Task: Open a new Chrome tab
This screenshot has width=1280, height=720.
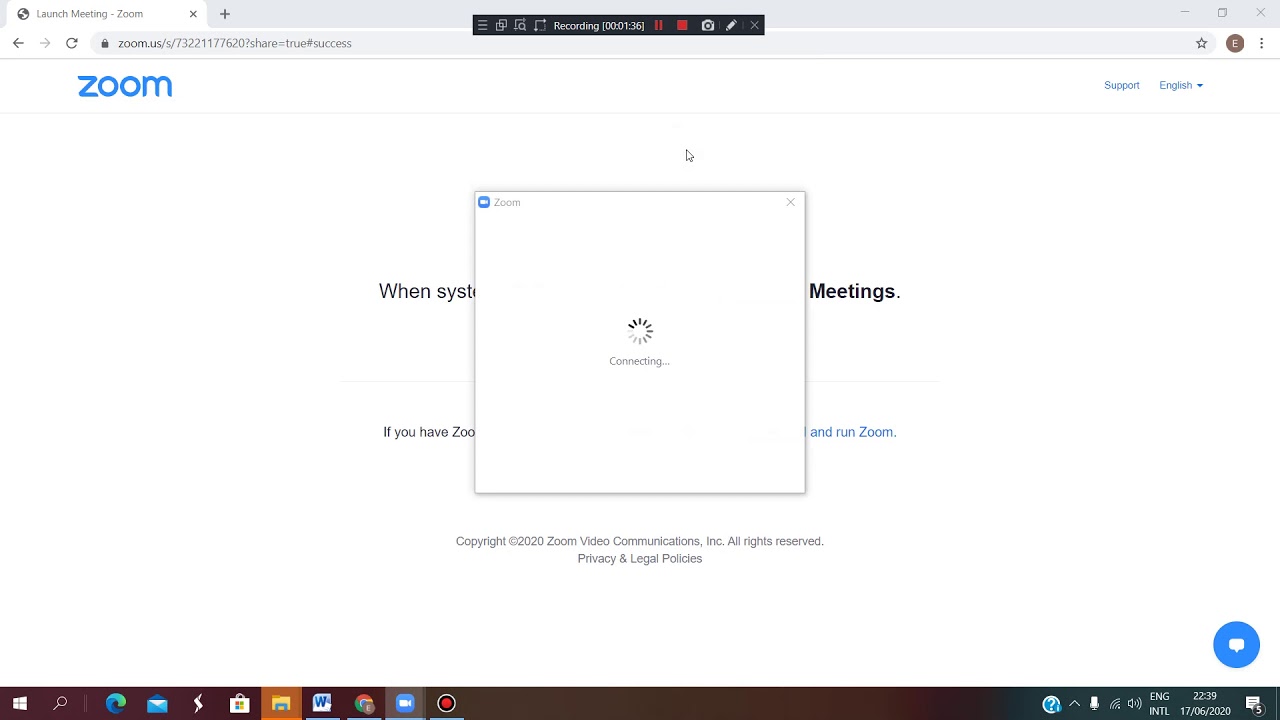Action: point(225,14)
